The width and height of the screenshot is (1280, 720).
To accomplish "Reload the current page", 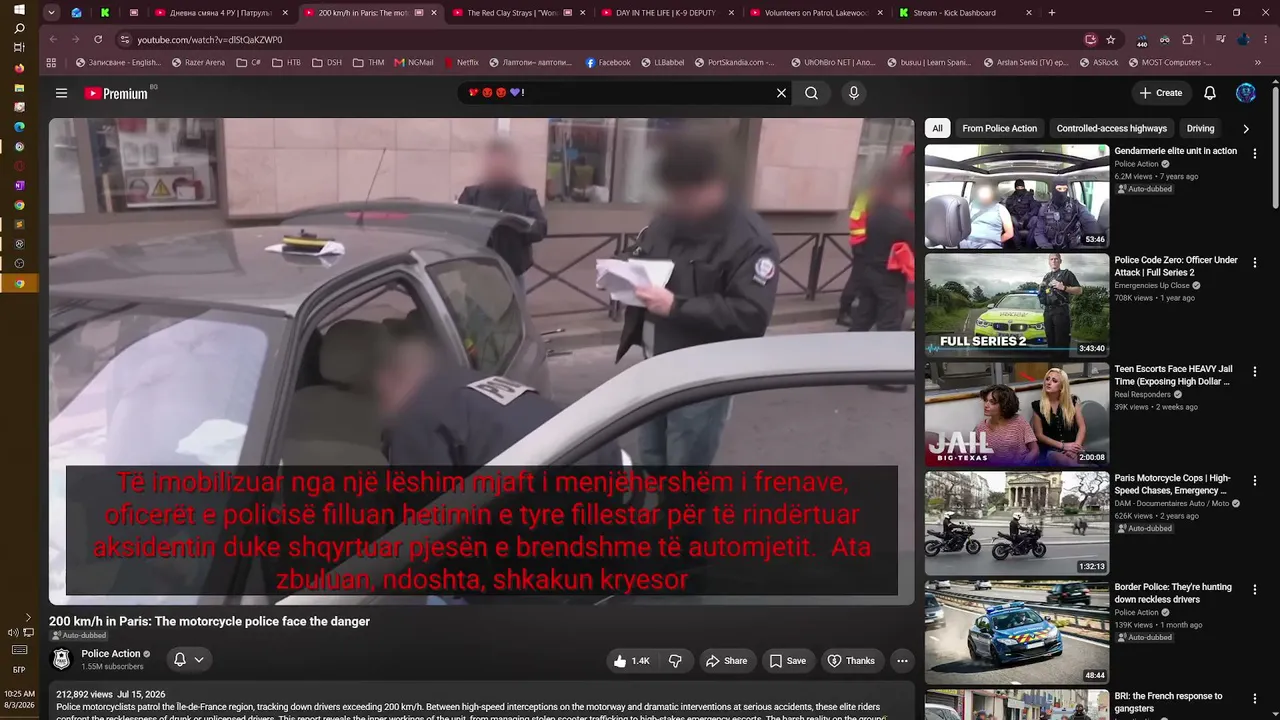I will (x=98, y=39).
